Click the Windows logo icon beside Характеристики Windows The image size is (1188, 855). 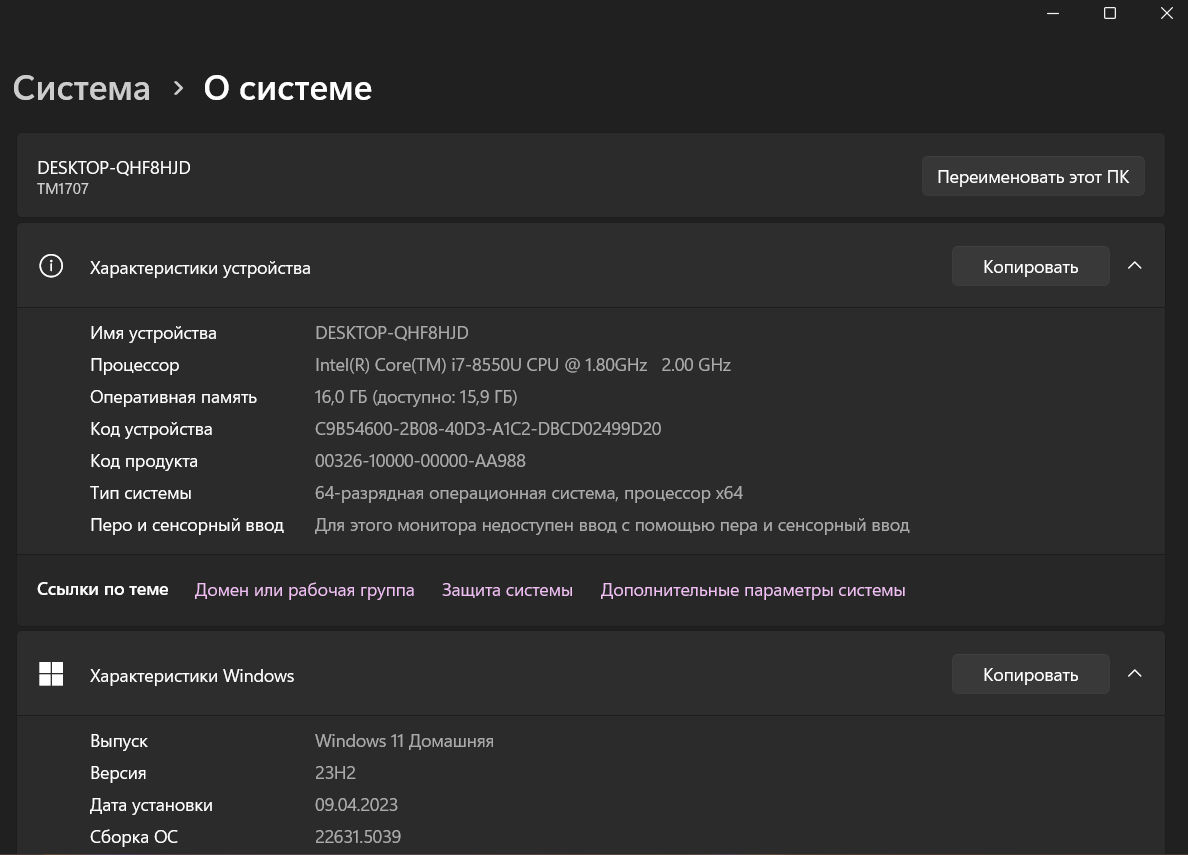click(x=51, y=674)
